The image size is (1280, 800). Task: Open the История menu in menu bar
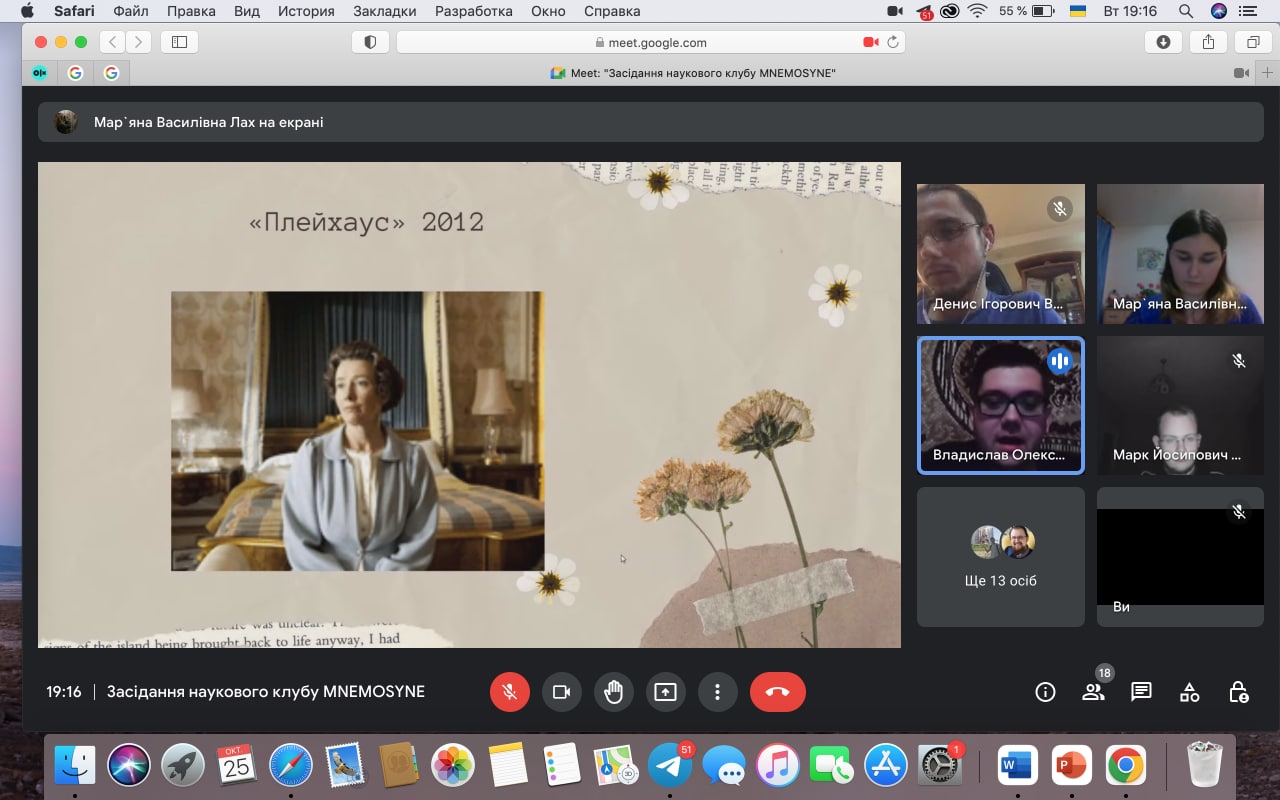306,12
